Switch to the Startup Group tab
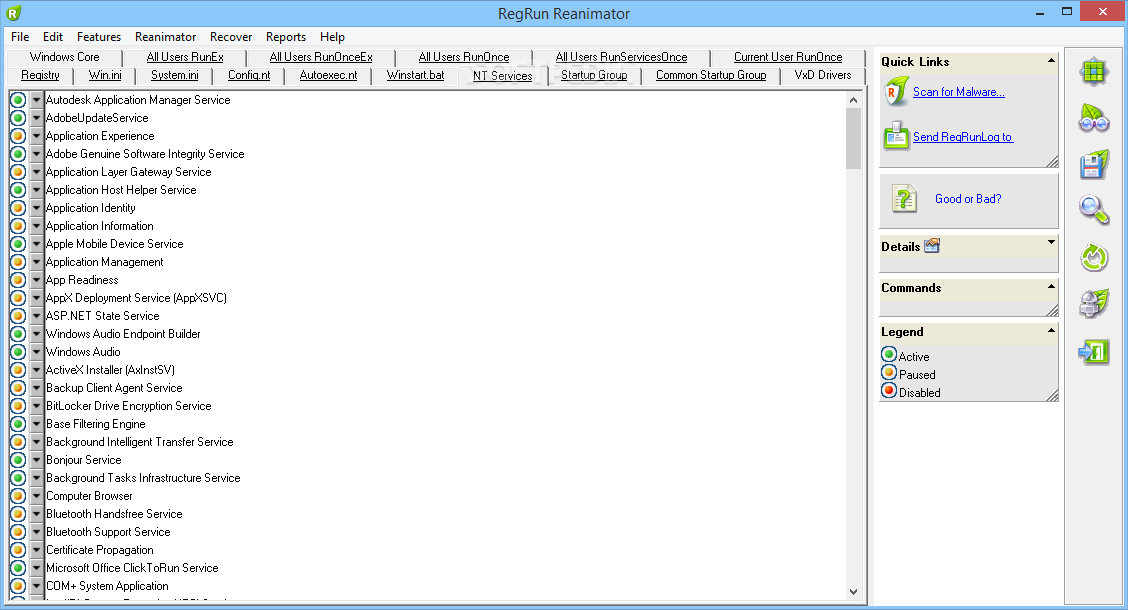 [594, 75]
